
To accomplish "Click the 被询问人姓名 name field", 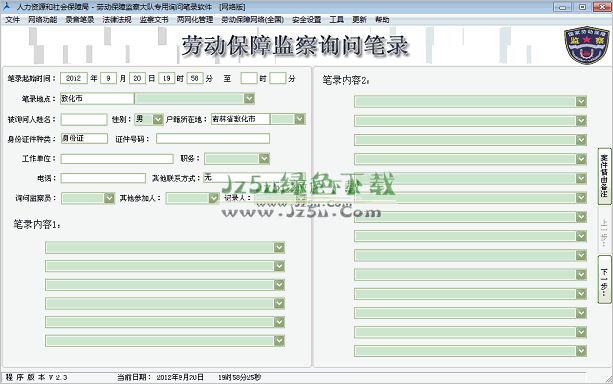I will pyautogui.click(x=84, y=119).
